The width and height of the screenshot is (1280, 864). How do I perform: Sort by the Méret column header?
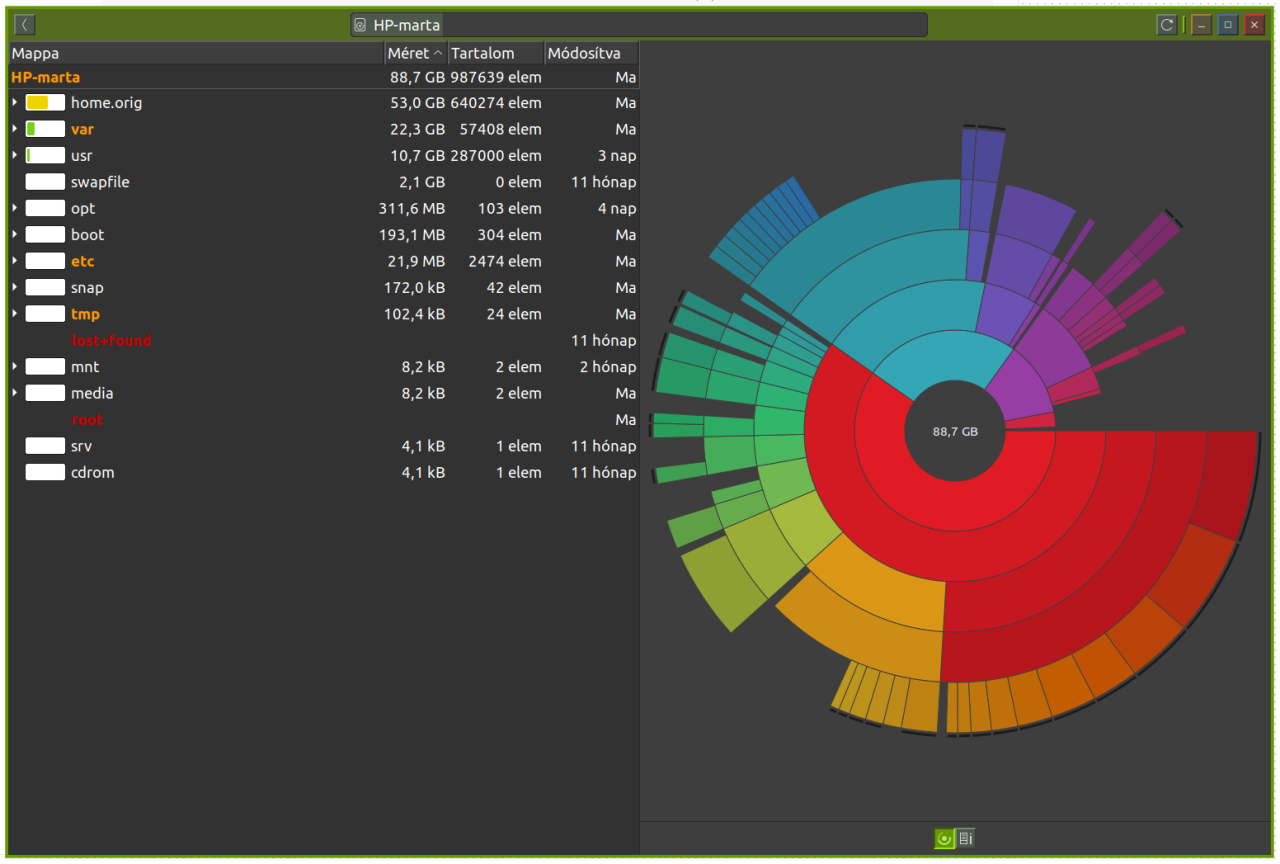coord(416,53)
